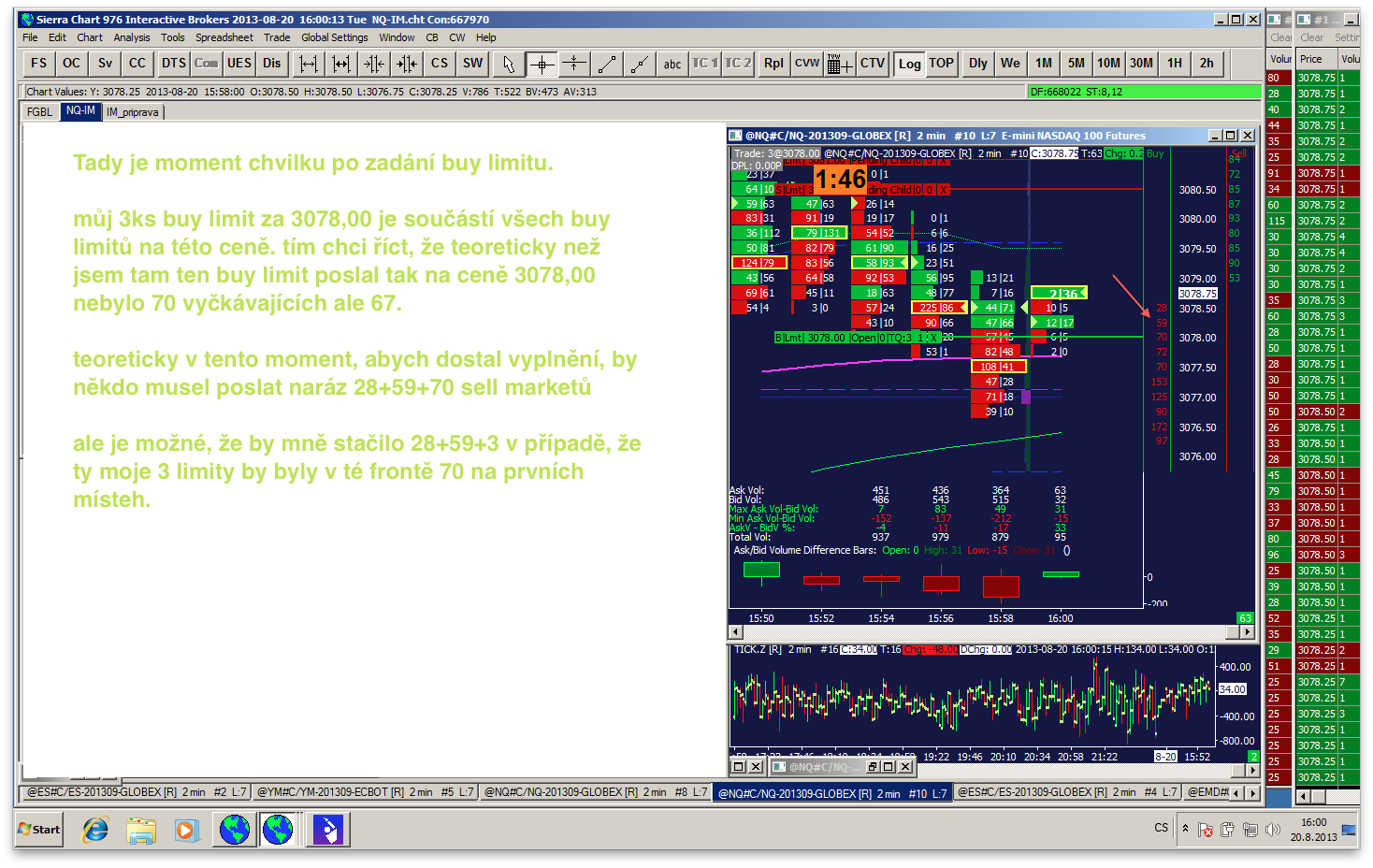Open the Chart menu
1373x868 pixels.
(x=90, y=37)
